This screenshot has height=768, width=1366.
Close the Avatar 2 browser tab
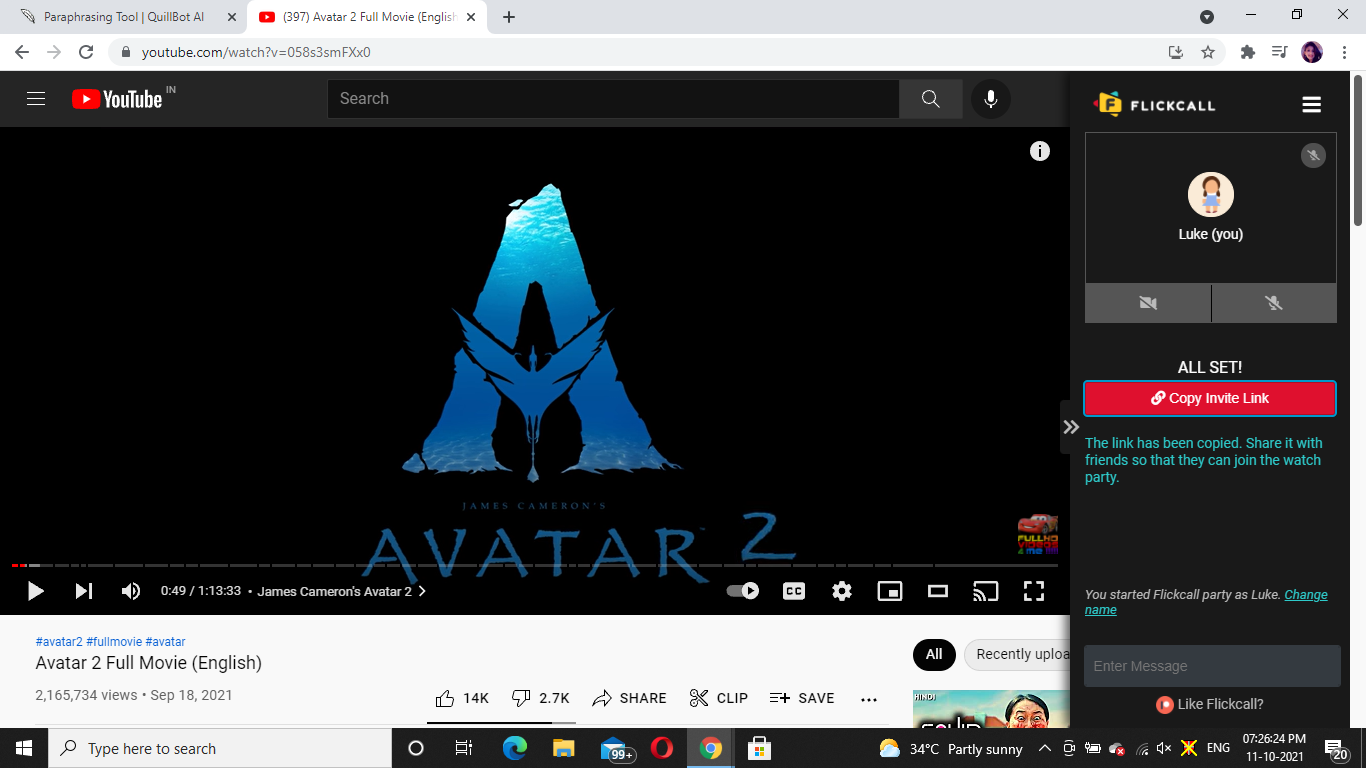(471, 17)
